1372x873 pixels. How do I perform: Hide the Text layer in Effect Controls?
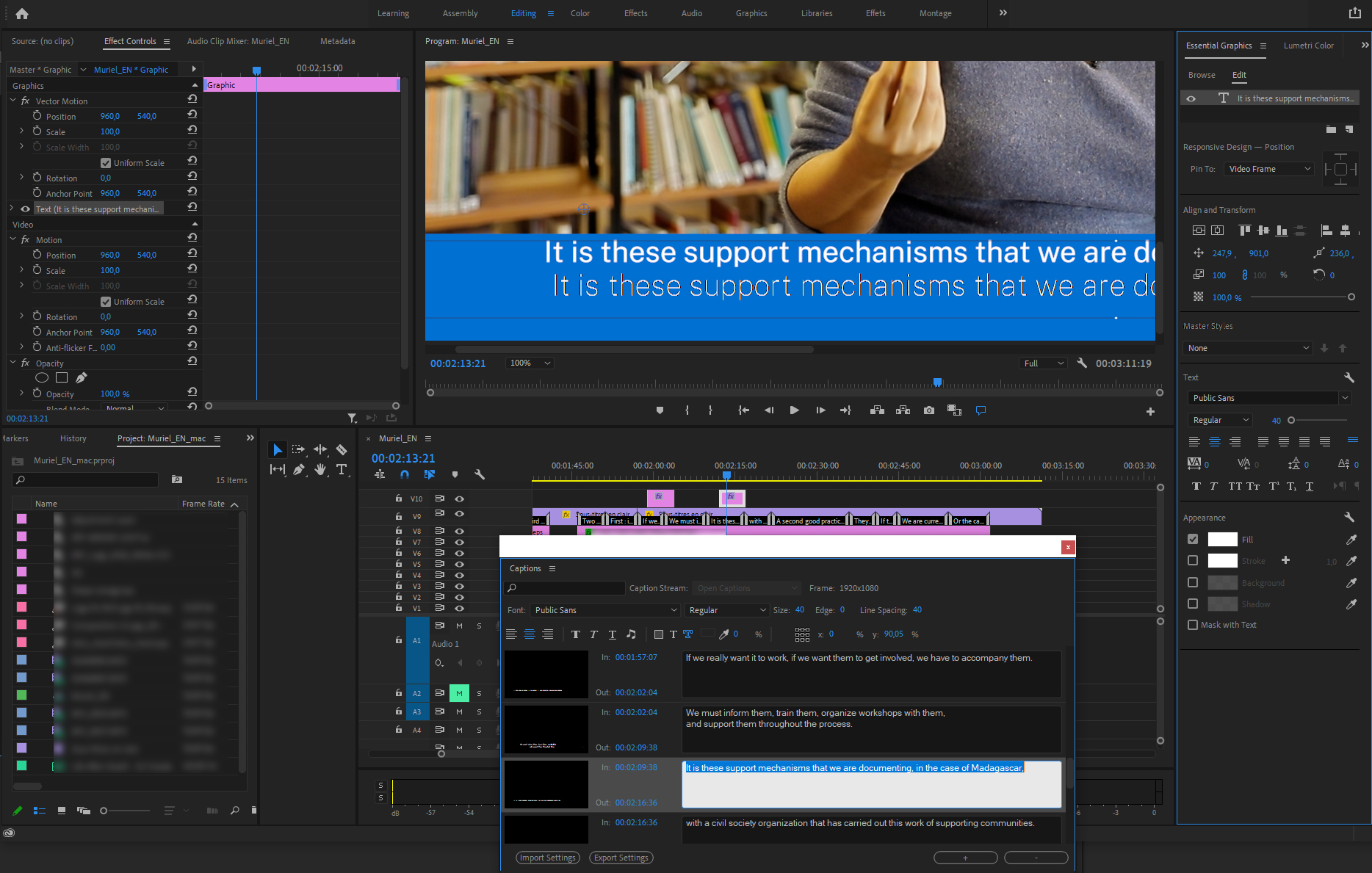coord(25,209)
